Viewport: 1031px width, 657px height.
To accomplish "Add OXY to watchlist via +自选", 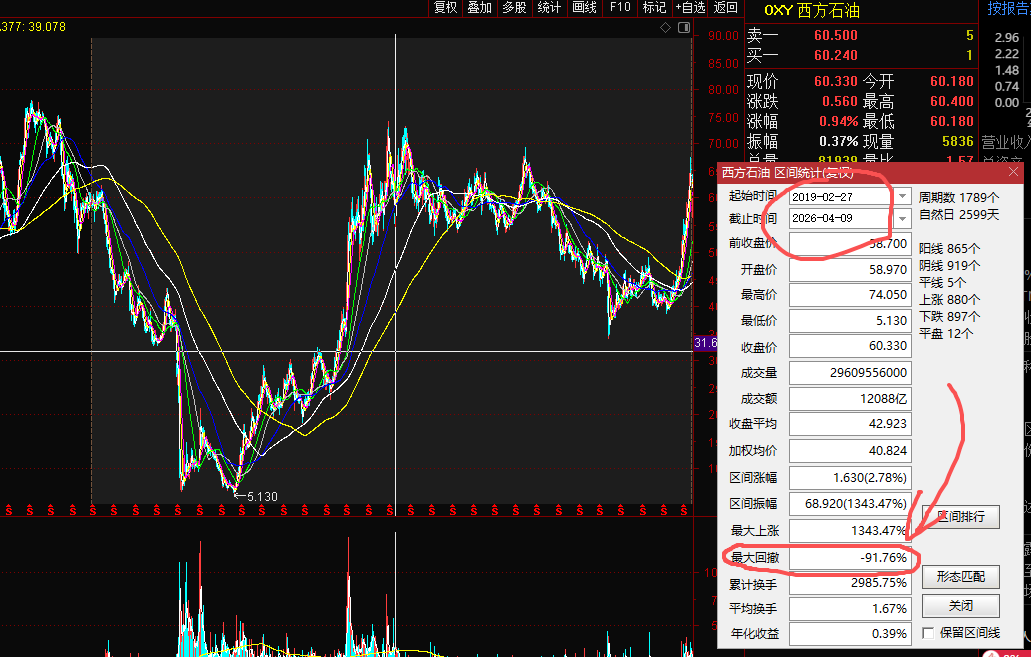I will 690,8.
